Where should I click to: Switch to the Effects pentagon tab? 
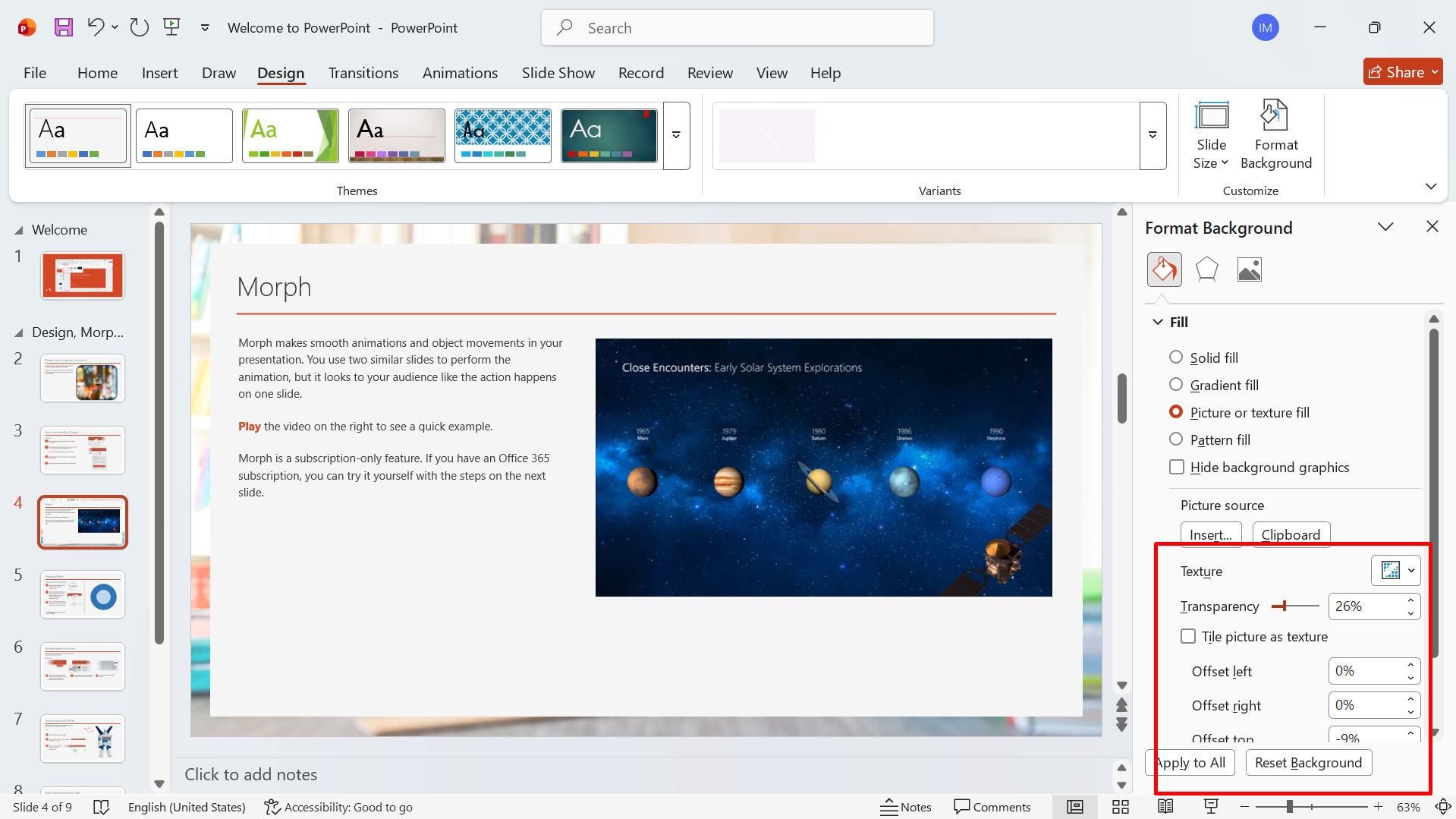click(1206, 269)
